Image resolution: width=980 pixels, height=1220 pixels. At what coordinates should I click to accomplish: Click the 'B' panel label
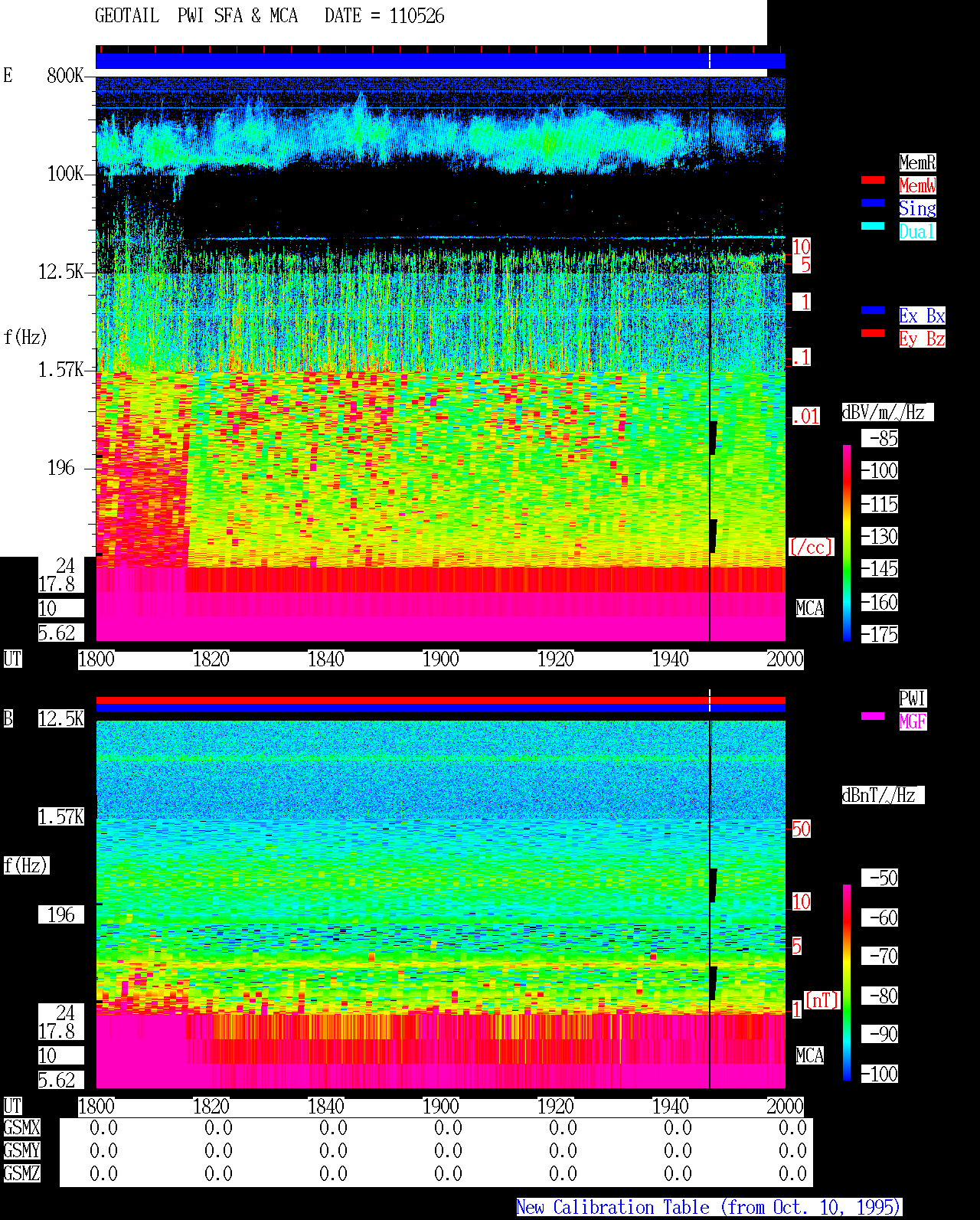pyautogui.click(x=8, y=718)
